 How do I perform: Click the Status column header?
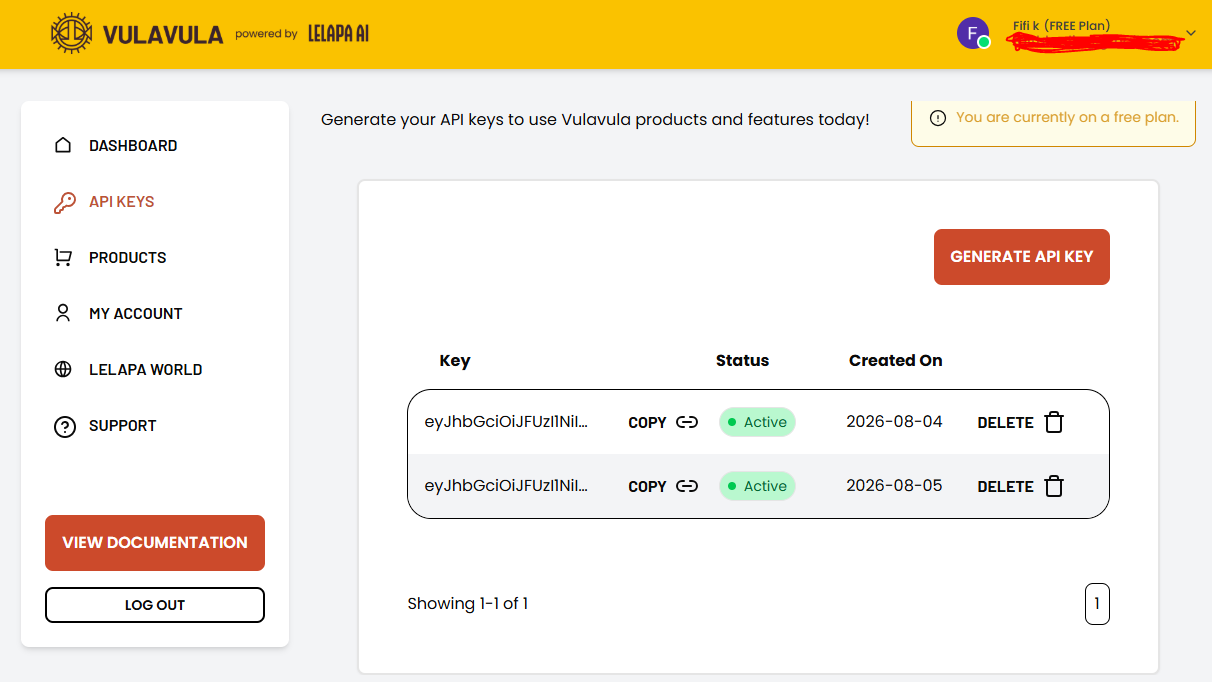743,360
